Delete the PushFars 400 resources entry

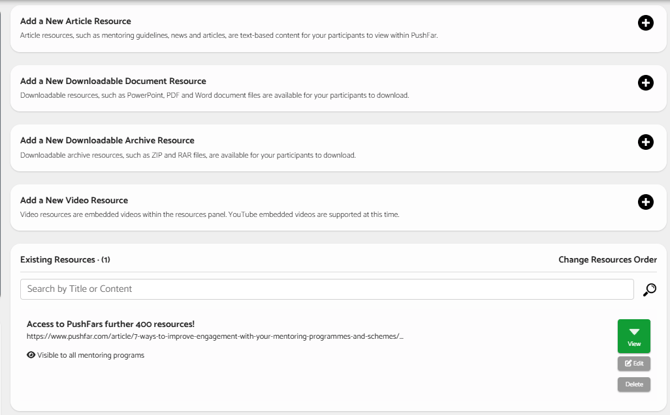click(634, 384)
